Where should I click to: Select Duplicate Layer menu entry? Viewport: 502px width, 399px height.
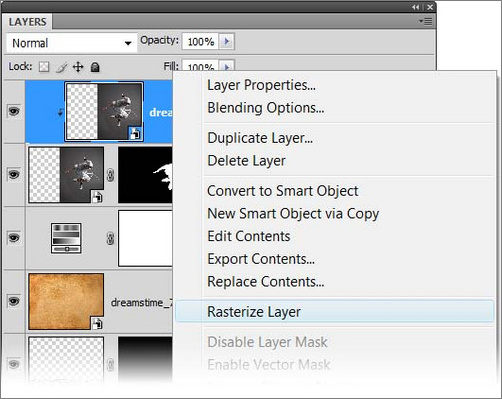coord(260,138)
